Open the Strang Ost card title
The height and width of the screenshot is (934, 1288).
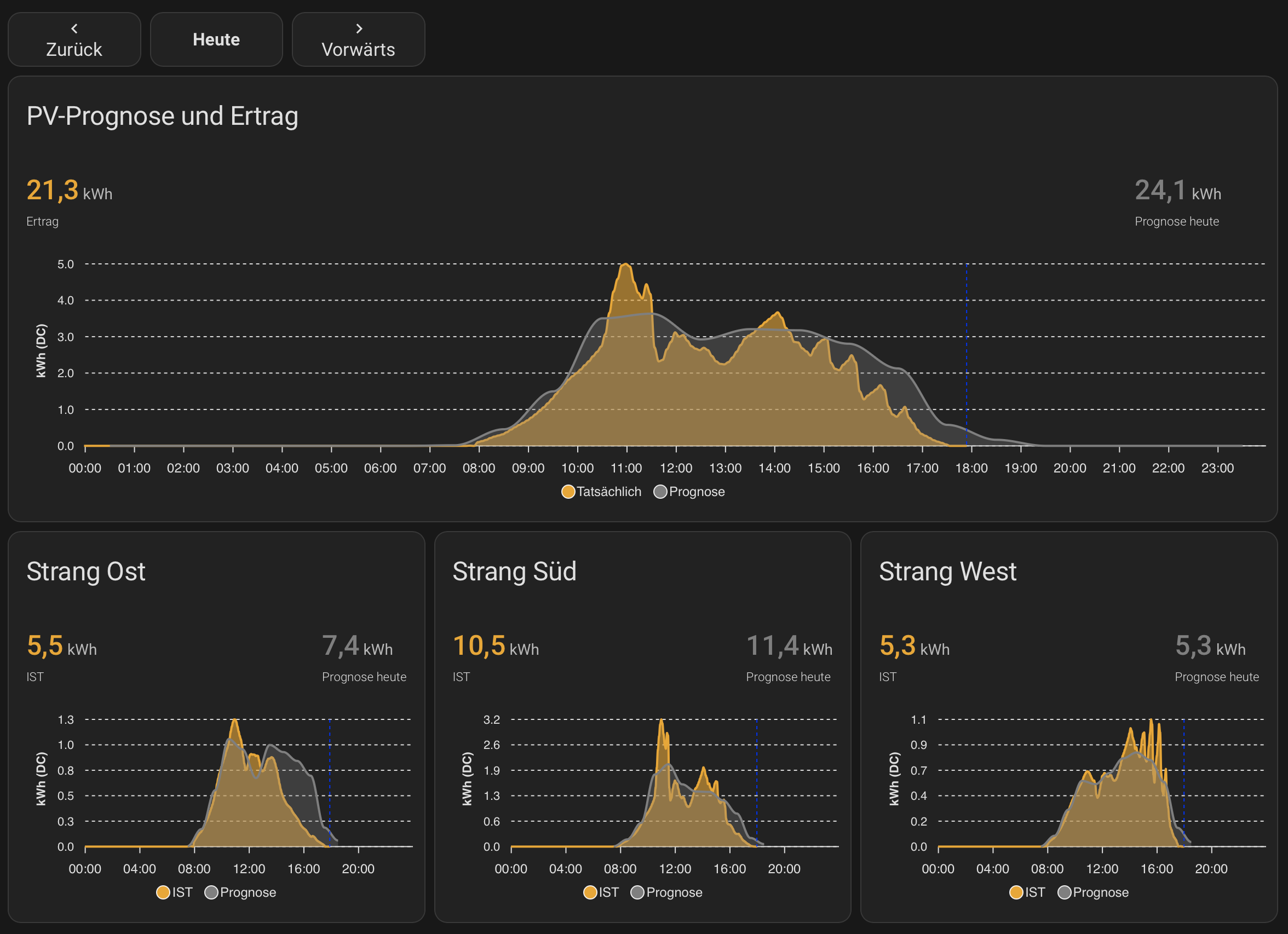point(86,571)
